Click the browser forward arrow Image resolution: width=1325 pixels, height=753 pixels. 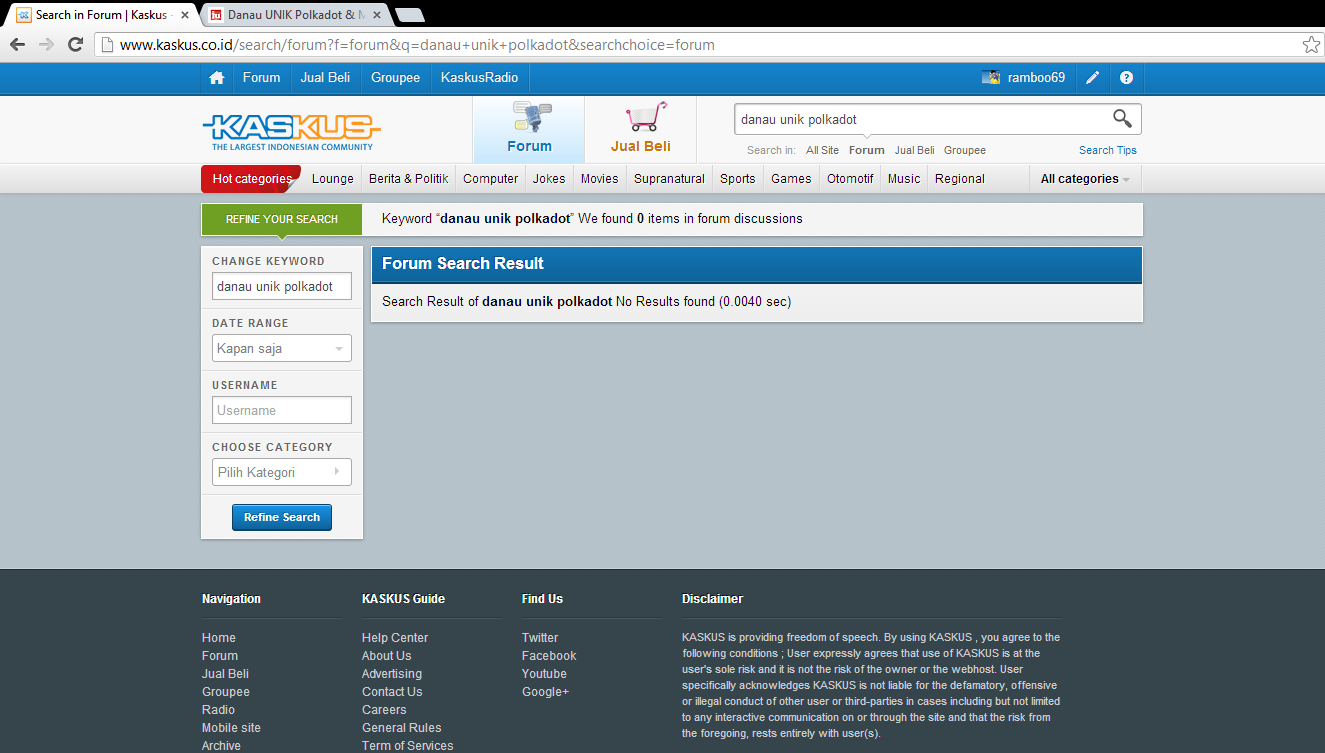click(46, 44)
